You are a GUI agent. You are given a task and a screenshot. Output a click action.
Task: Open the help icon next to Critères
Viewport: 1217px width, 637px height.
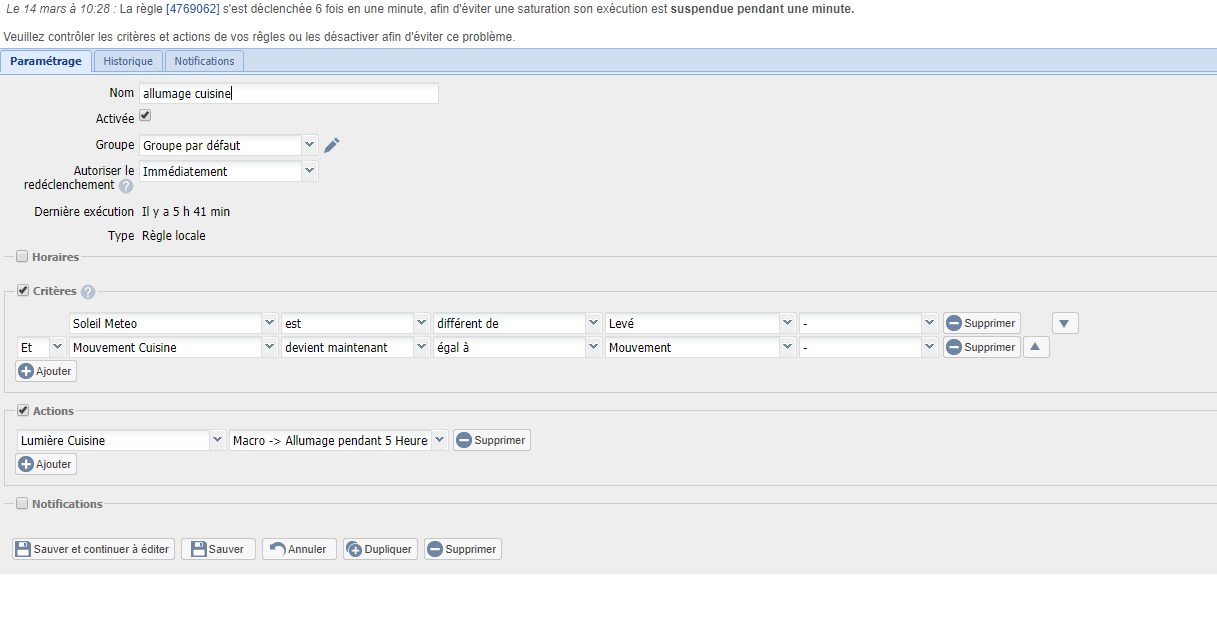(x=88, y=292)
